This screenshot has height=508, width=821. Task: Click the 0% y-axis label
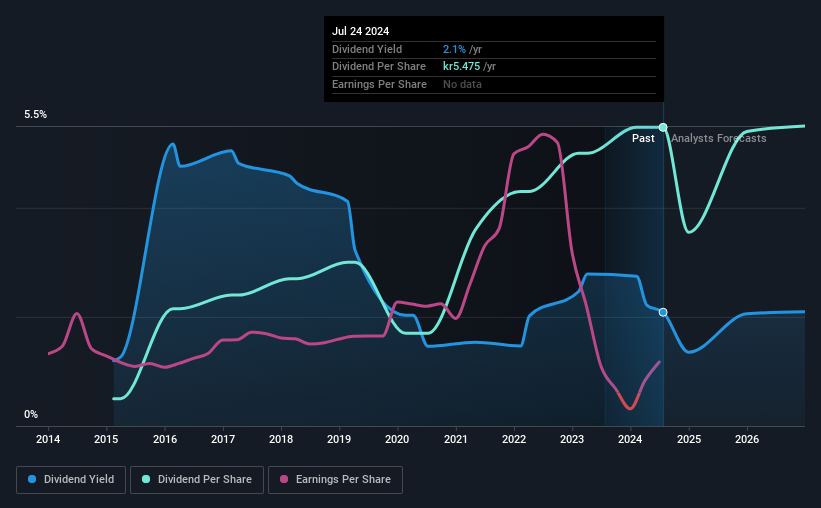coord(31,414)
